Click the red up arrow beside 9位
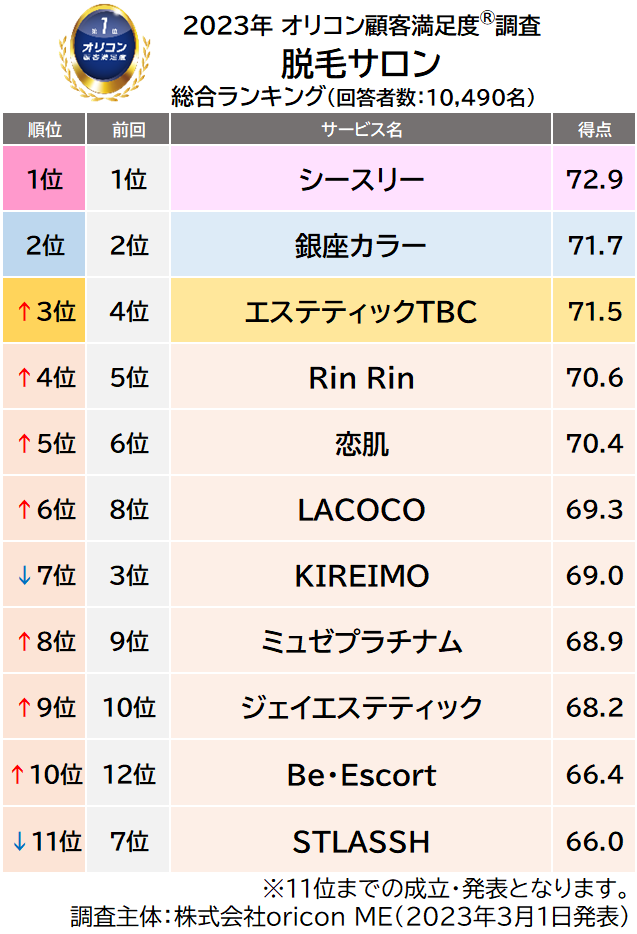Viewport: 637px width, 934px height. tap(22, 708)
